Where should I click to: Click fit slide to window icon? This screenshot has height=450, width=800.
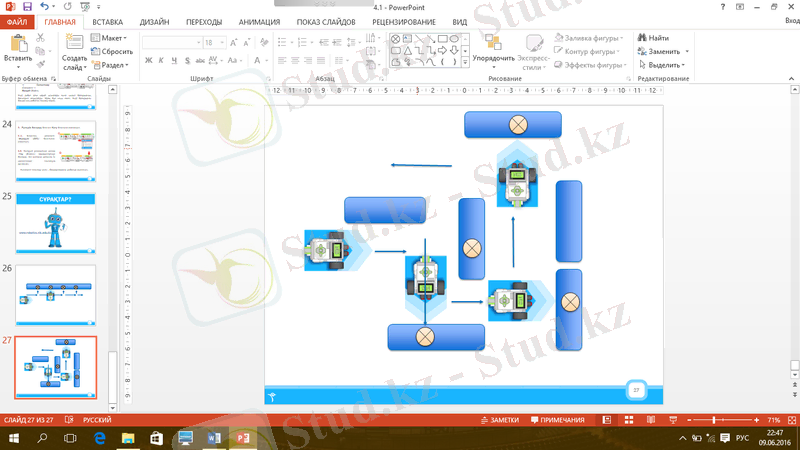789,420
